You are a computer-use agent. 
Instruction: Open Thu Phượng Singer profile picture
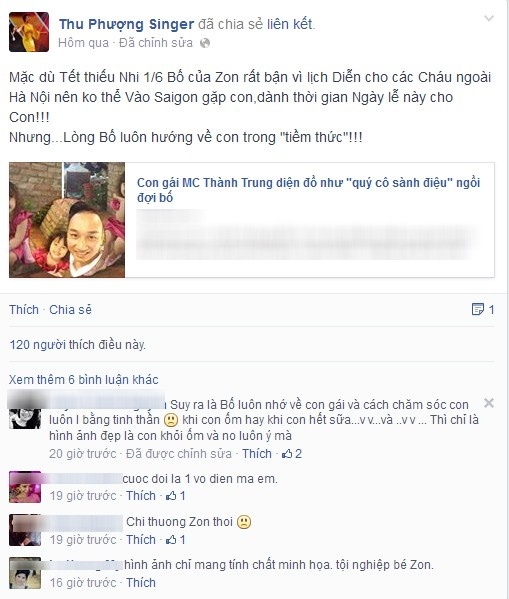pyautogui.click(x=29, y=32)
